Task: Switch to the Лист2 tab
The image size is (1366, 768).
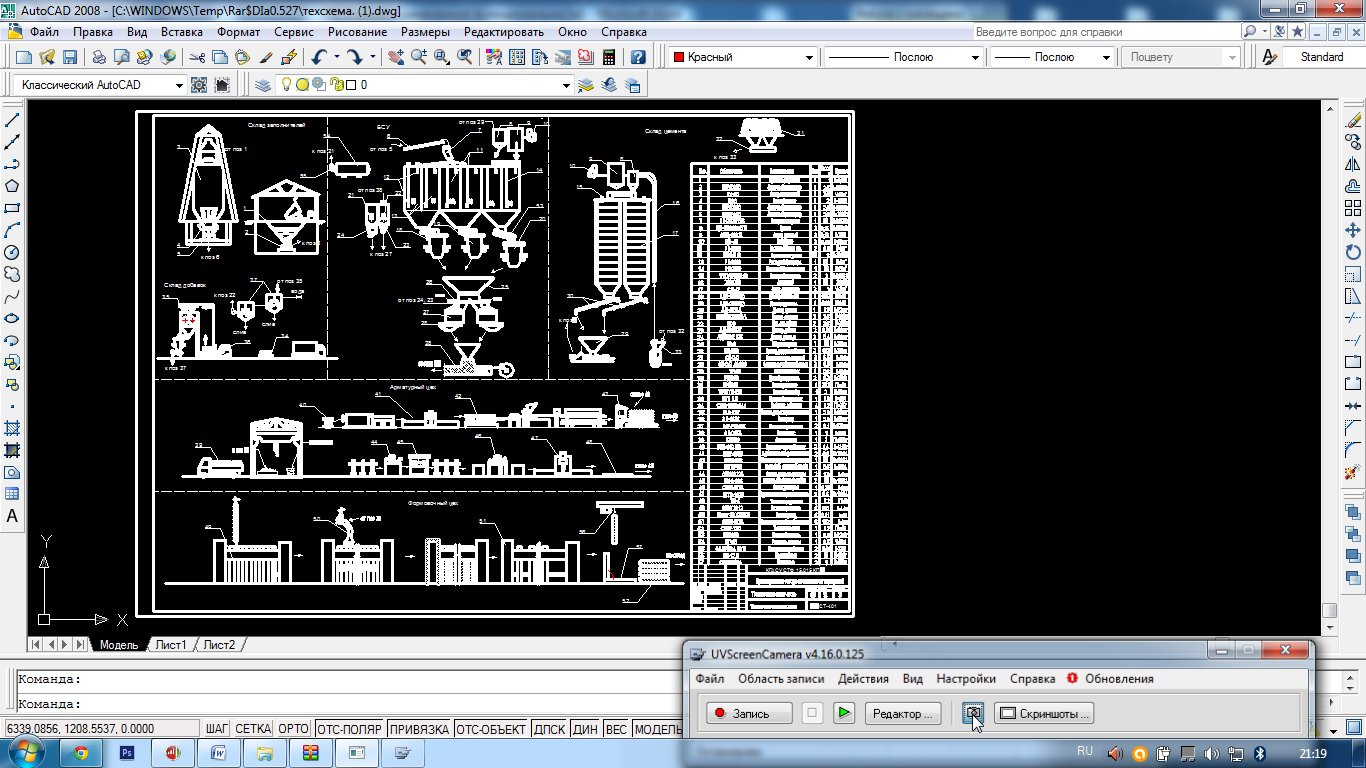Action: pos(219,645)
